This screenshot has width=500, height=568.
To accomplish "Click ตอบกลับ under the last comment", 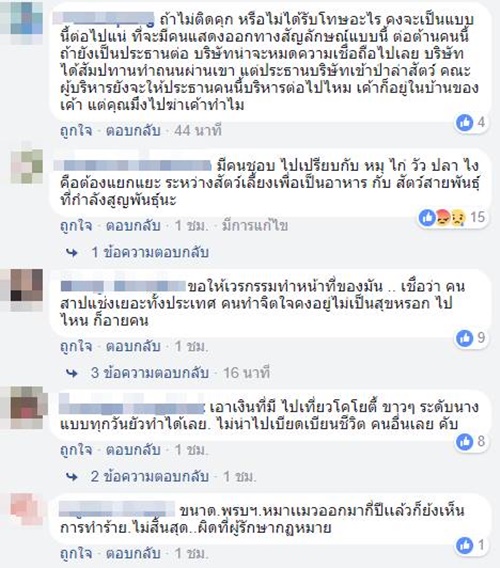I will coord(133,553).
